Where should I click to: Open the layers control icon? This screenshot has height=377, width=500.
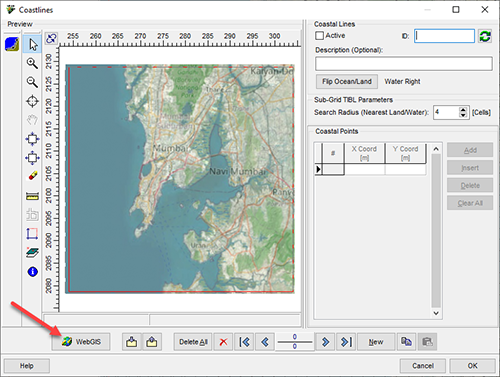(32, 253)
